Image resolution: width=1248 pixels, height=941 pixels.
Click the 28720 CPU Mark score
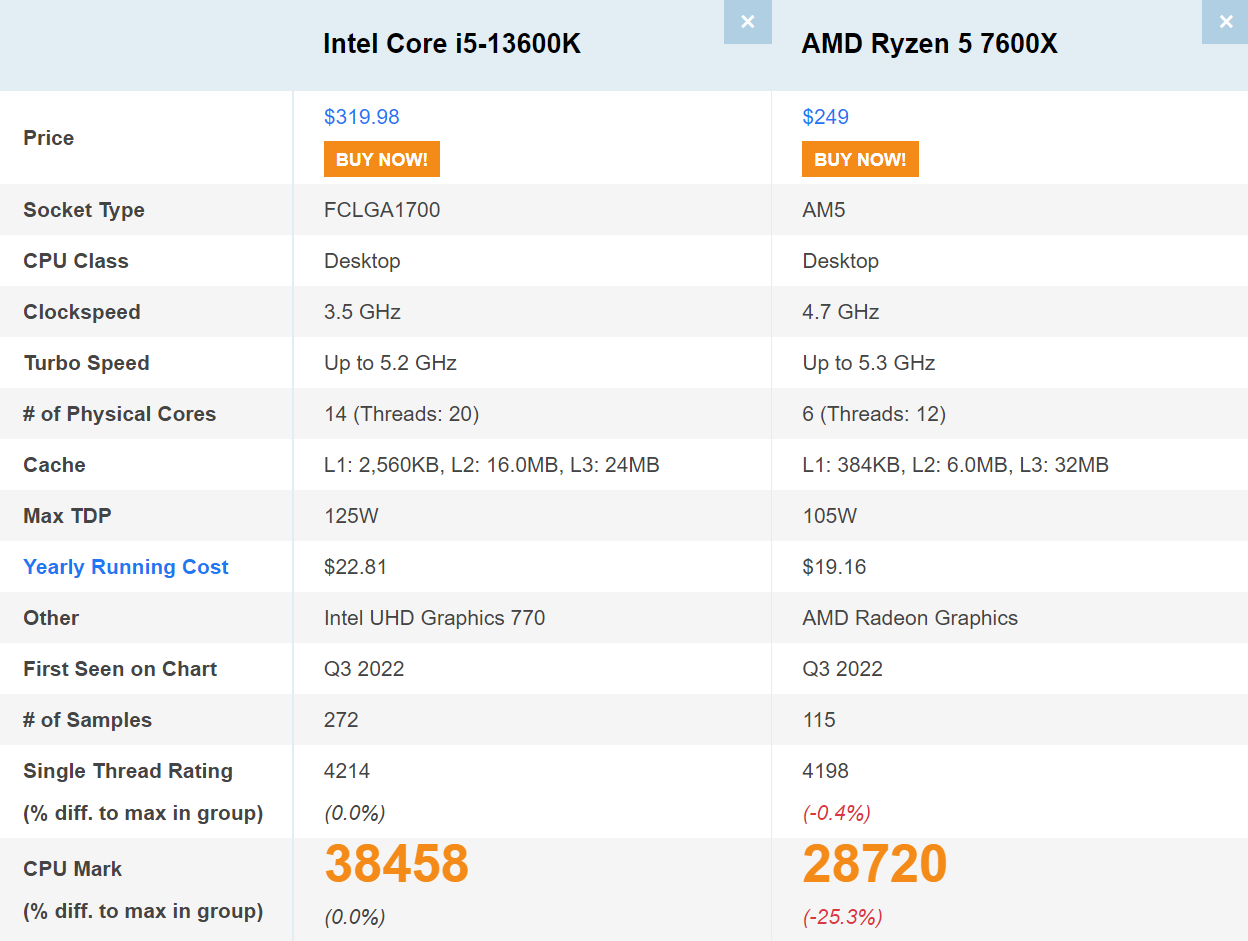[875, 864]
